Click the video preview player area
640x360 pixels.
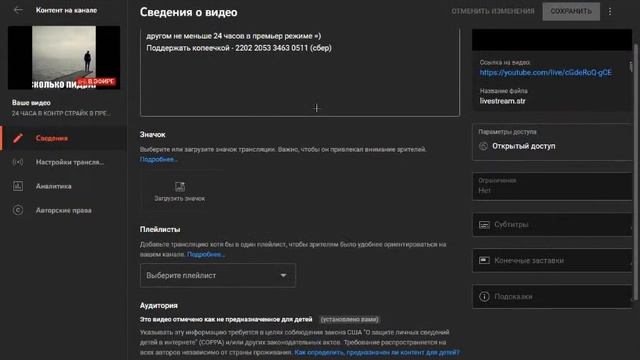pos(552,40)
